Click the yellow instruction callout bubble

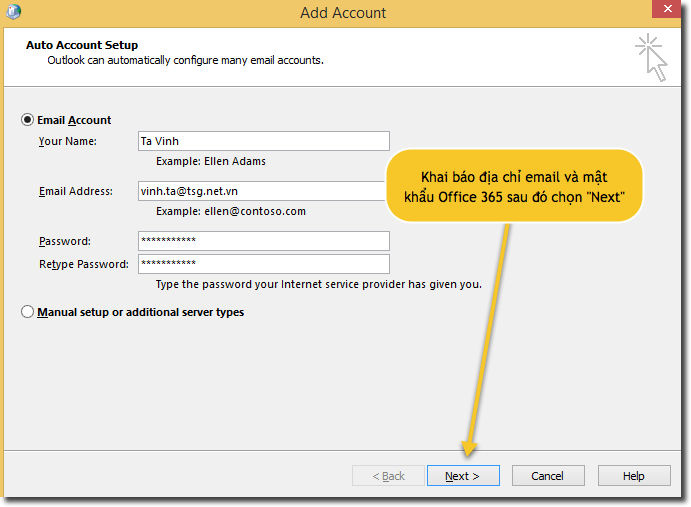coord(514,186)
